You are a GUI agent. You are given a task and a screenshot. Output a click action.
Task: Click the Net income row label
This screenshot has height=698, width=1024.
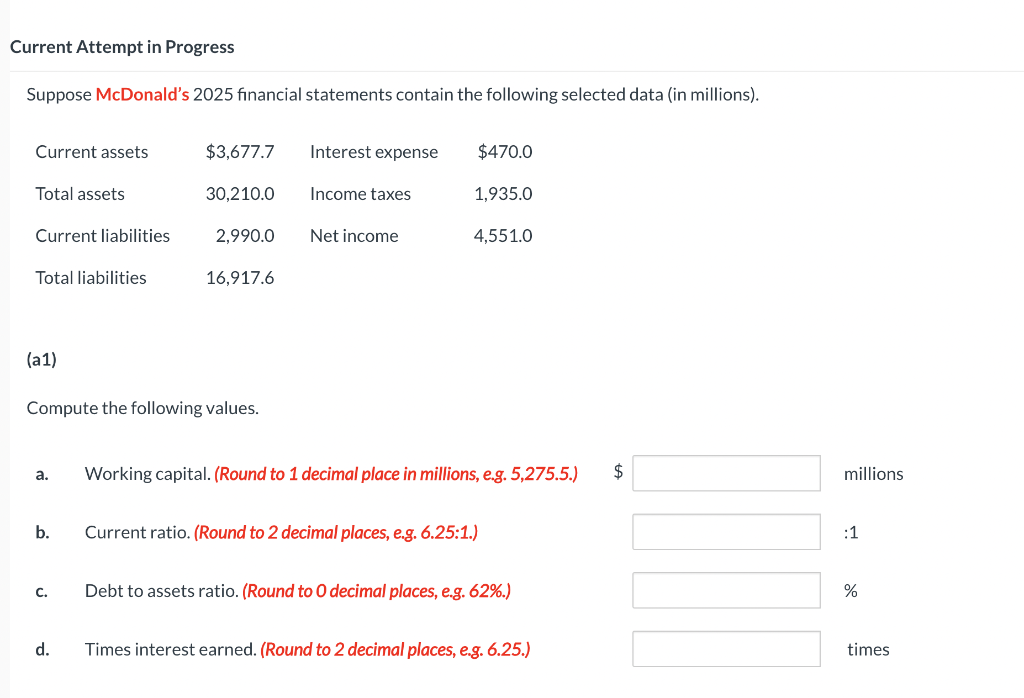354,236
